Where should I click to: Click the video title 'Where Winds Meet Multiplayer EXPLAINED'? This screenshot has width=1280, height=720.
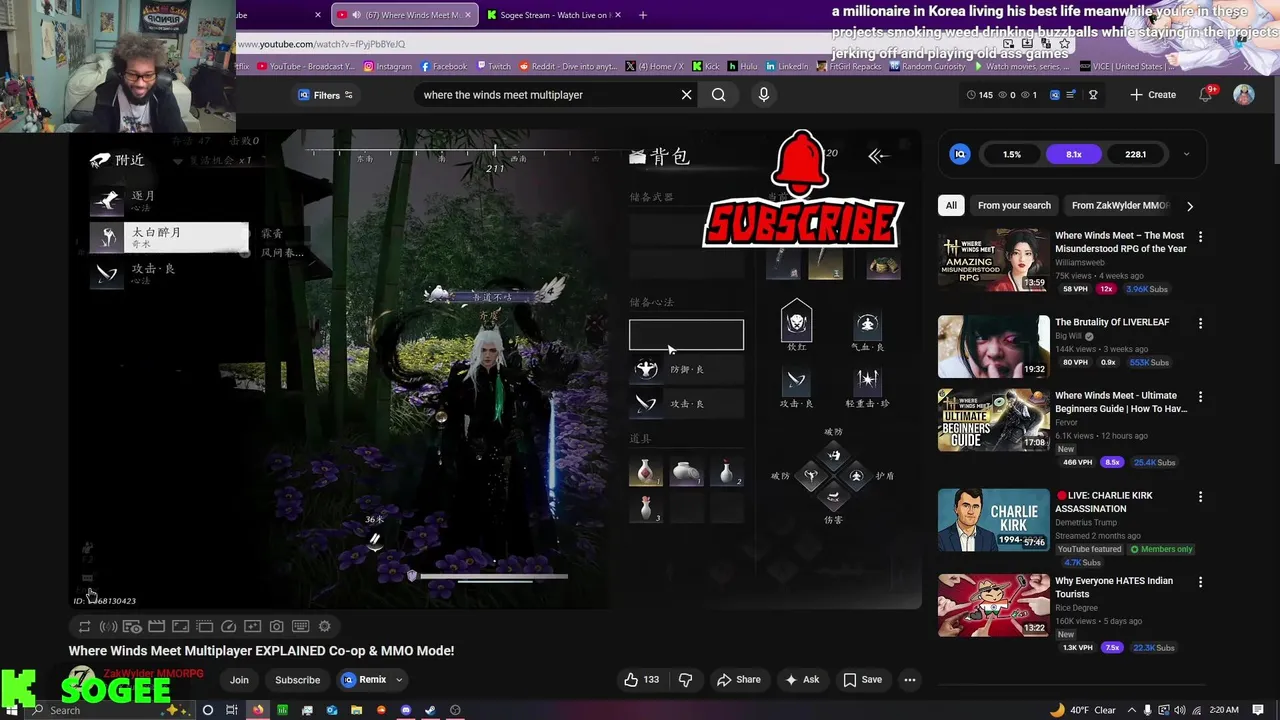click(x=261, y=651)
